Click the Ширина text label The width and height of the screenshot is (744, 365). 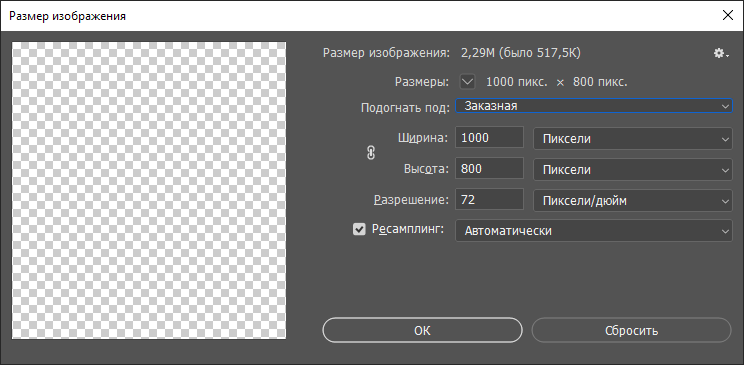(x=422, y=138)
